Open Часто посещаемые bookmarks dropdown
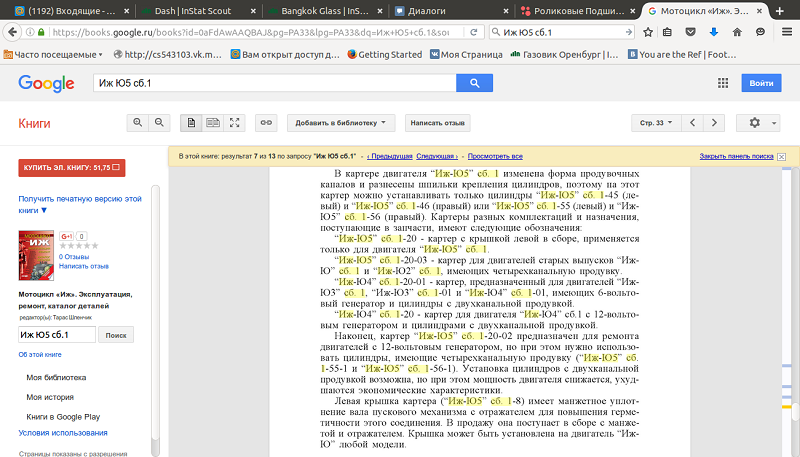The height and width of the screenshot is (457, 800). pyautogui.click(x=53, y=54)
